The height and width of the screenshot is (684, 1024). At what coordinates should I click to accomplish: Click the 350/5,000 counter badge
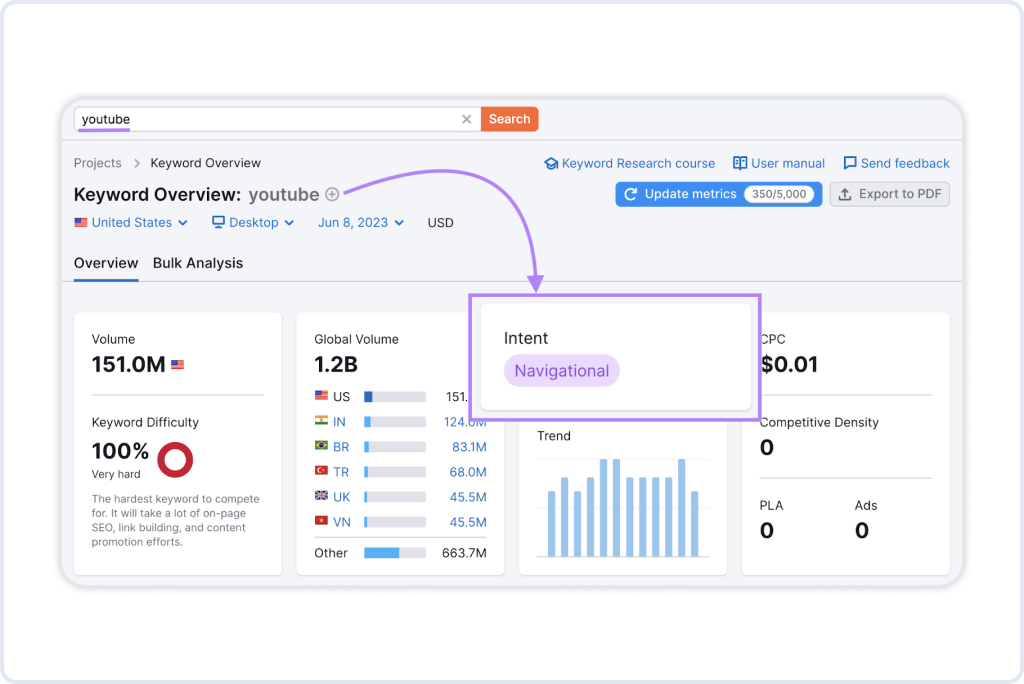pos(778,194)
